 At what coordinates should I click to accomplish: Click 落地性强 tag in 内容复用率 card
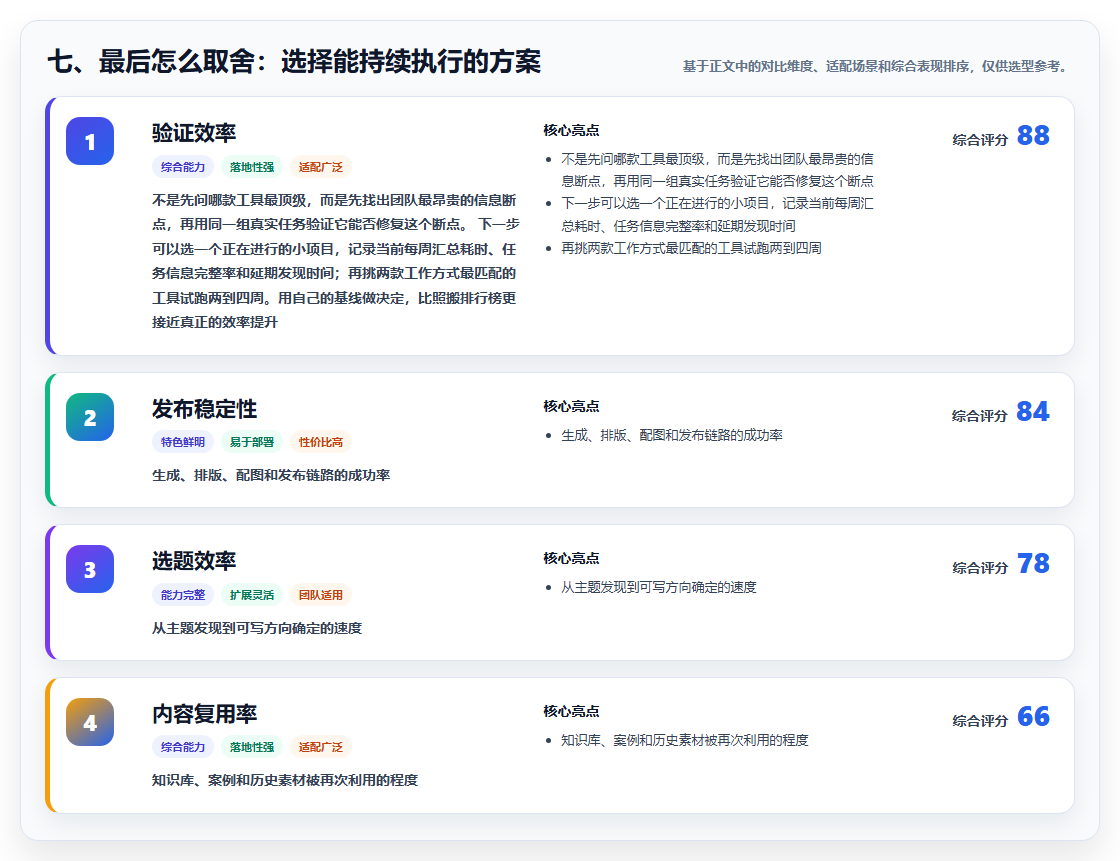point(252,747)
